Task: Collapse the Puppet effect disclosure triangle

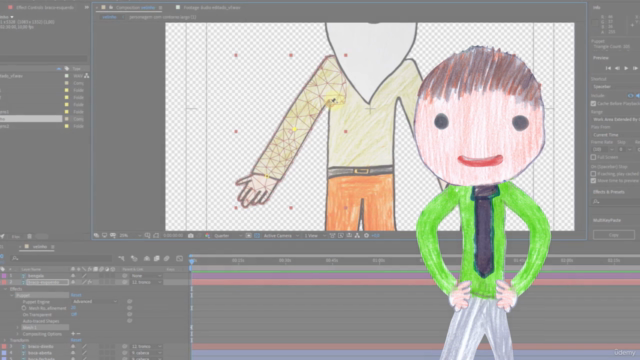Action: pyautogui.click(x=12, y=295)
